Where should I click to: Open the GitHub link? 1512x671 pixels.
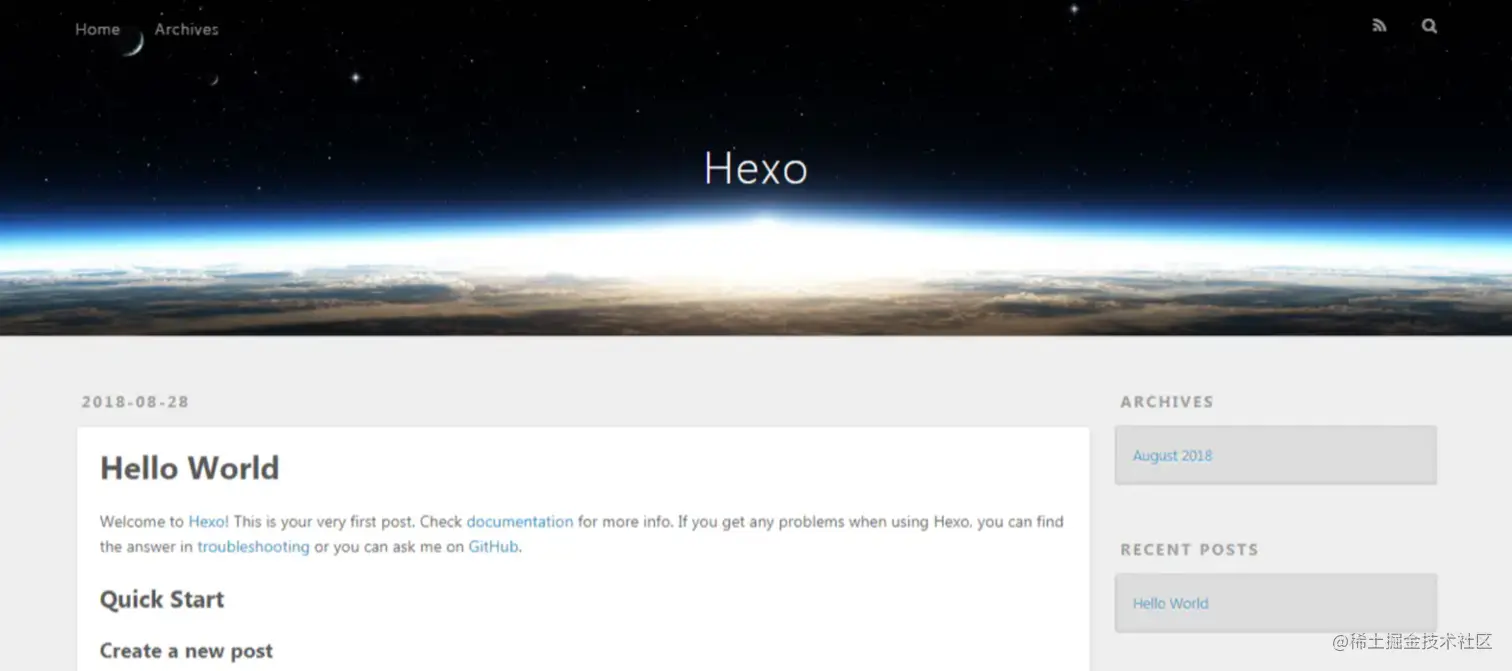[x=493, y=547]
